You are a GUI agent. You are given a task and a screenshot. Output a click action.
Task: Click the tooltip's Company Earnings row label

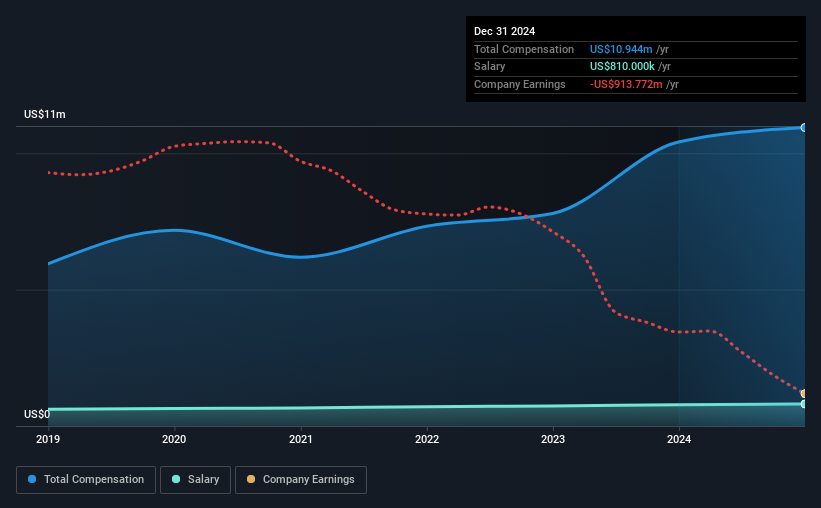(519, 84)
